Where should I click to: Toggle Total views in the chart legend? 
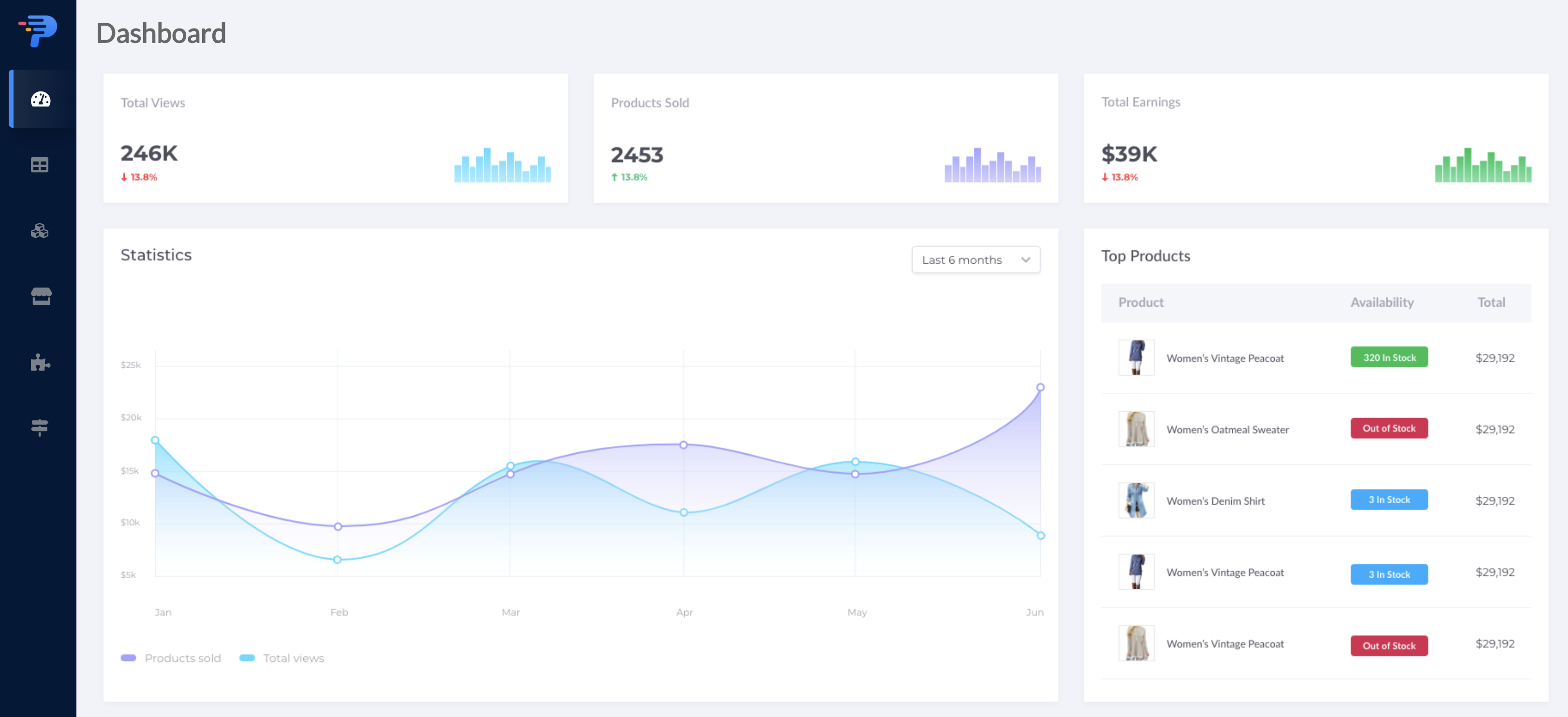coord(282,658)
